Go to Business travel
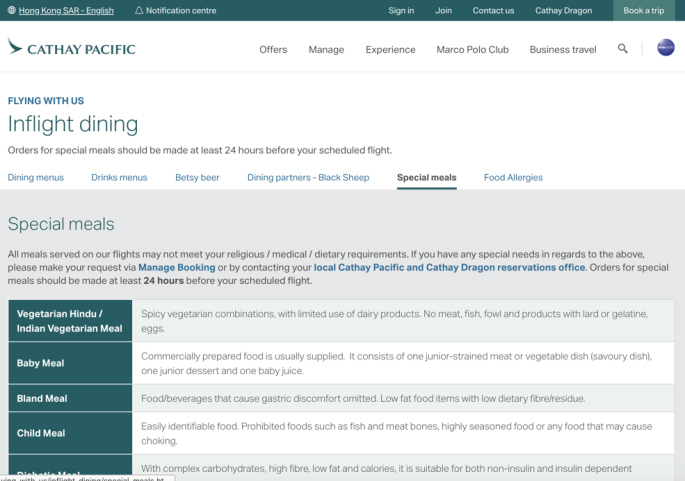The image size is (685, 481). click(x=562, y=49)
